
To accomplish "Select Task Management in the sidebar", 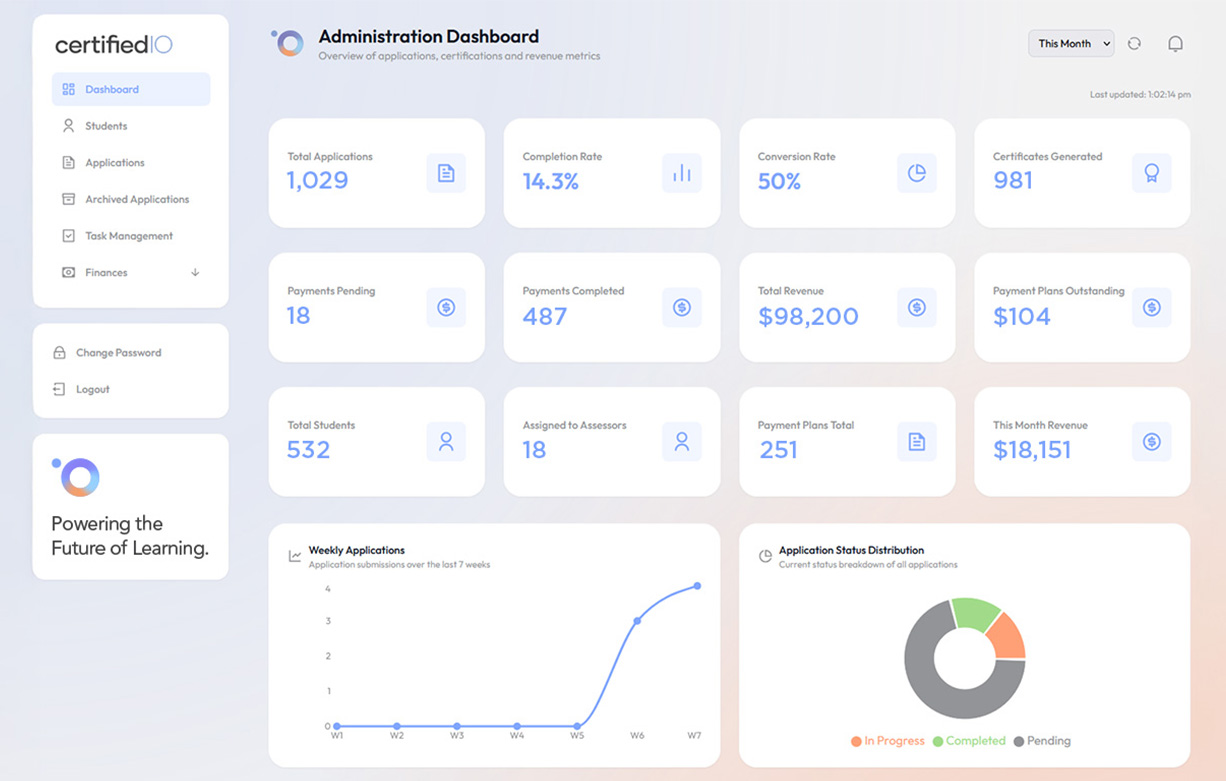I will pyautogui.click(x=128, y=236).
